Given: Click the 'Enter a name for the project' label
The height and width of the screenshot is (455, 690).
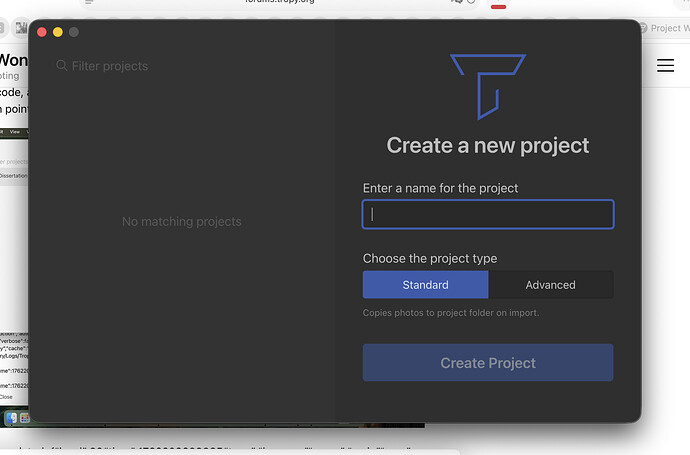Looking at the screenshot, I should coord(440,188).
